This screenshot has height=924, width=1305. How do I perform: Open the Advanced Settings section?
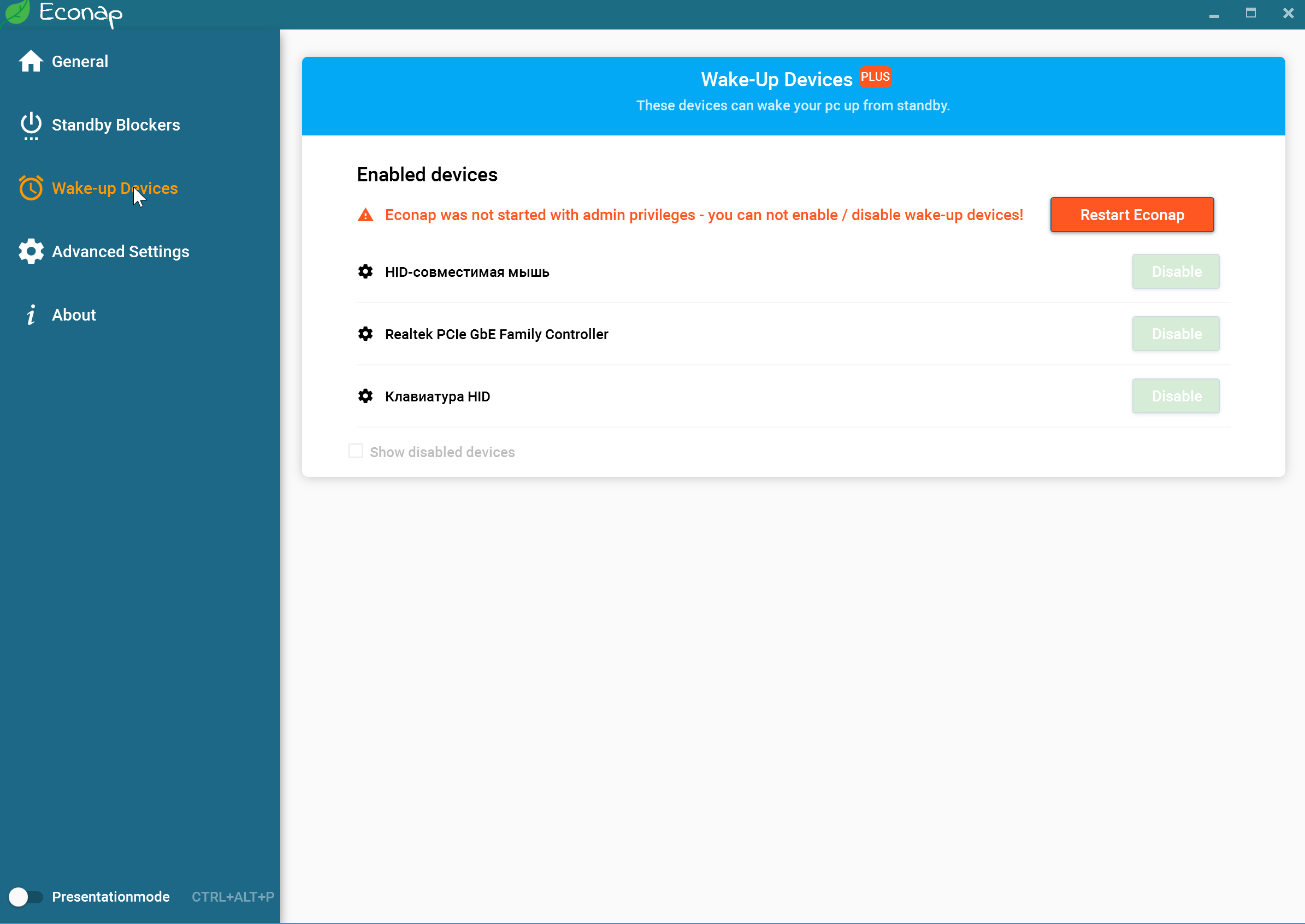pyautogui.click(x=120, y=252)
